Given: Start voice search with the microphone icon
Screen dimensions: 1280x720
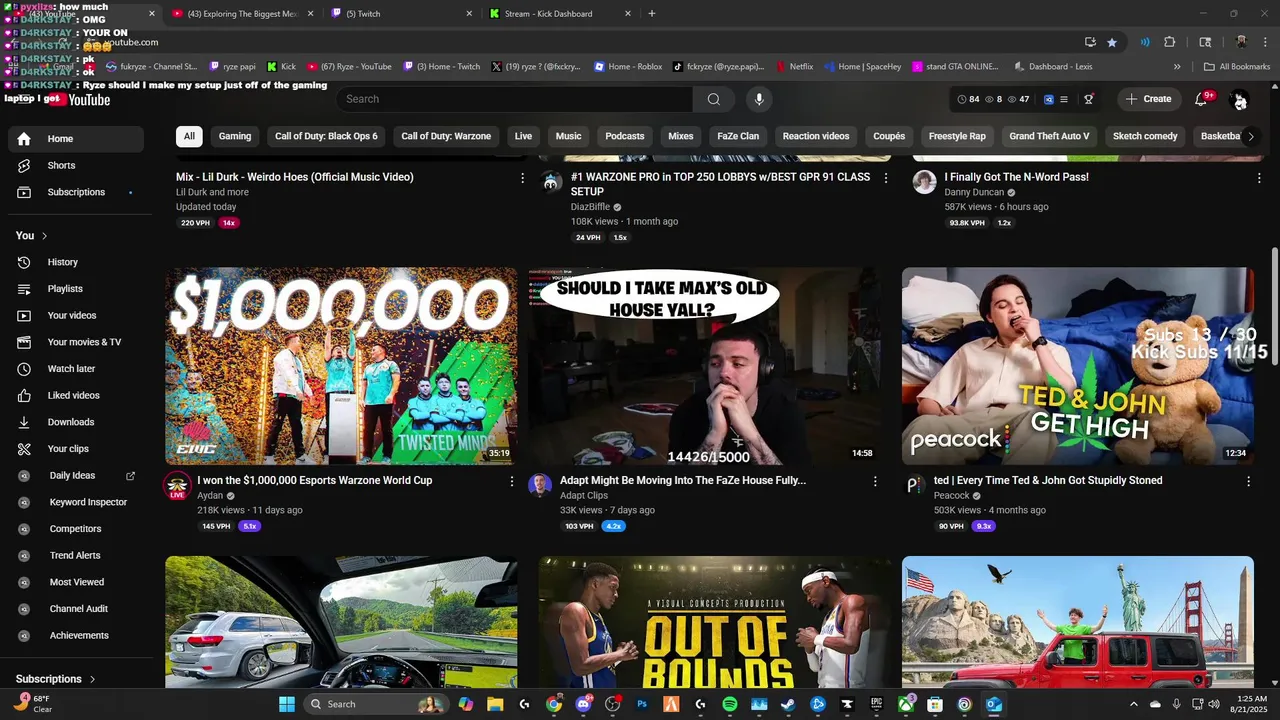Looking at the screenshot, I should 759,99.
